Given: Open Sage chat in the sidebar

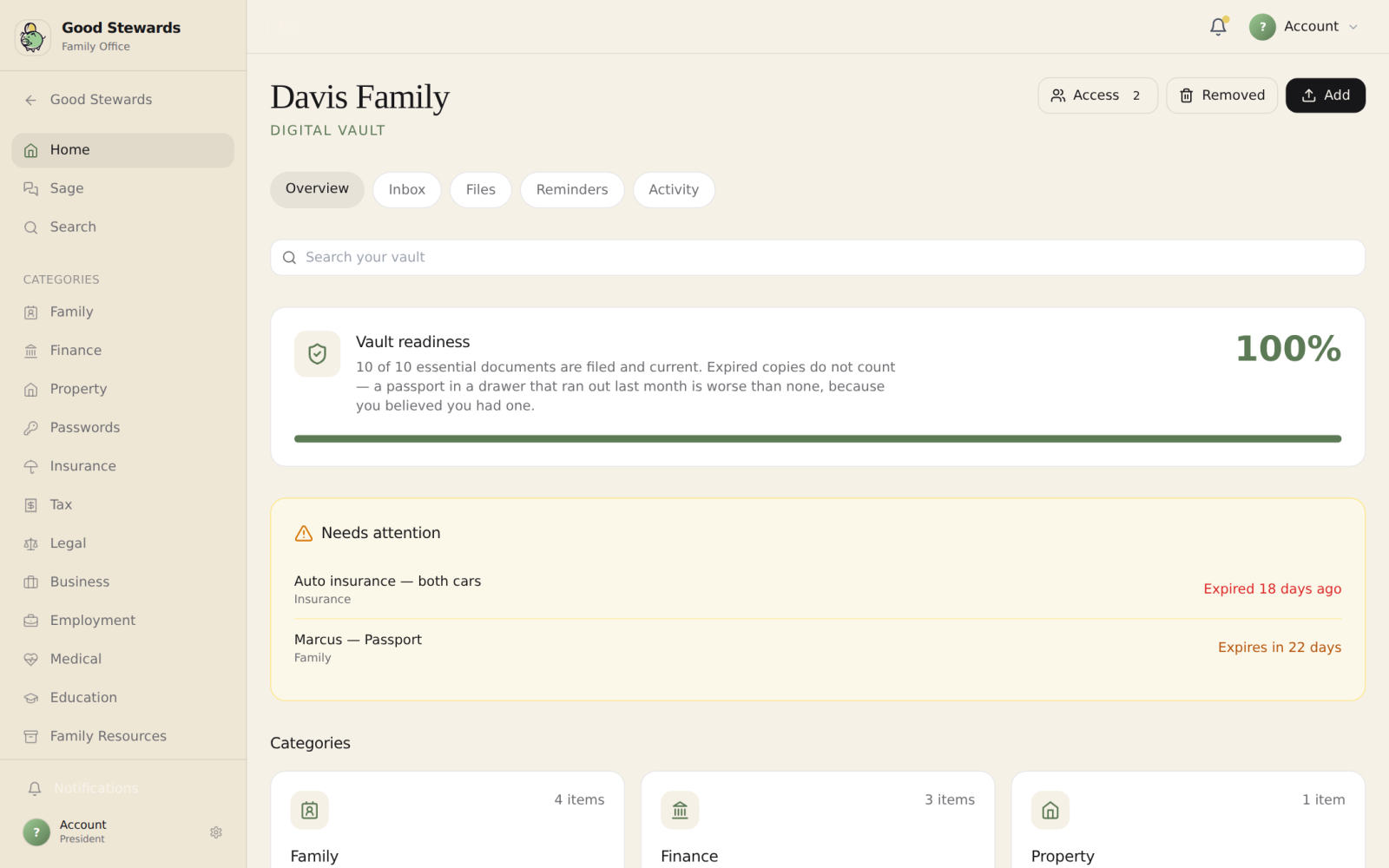Looking at the screenshot, I should pyautogui.click(x=122, y=188).
